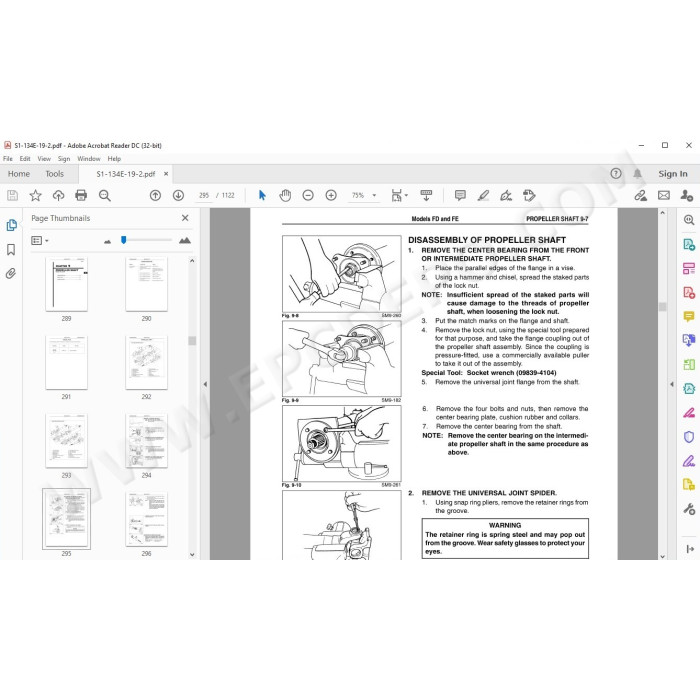Close the S1-134E-19-2.pdf tab
Screen dimensions: 700x700
(x=166, y=174)
